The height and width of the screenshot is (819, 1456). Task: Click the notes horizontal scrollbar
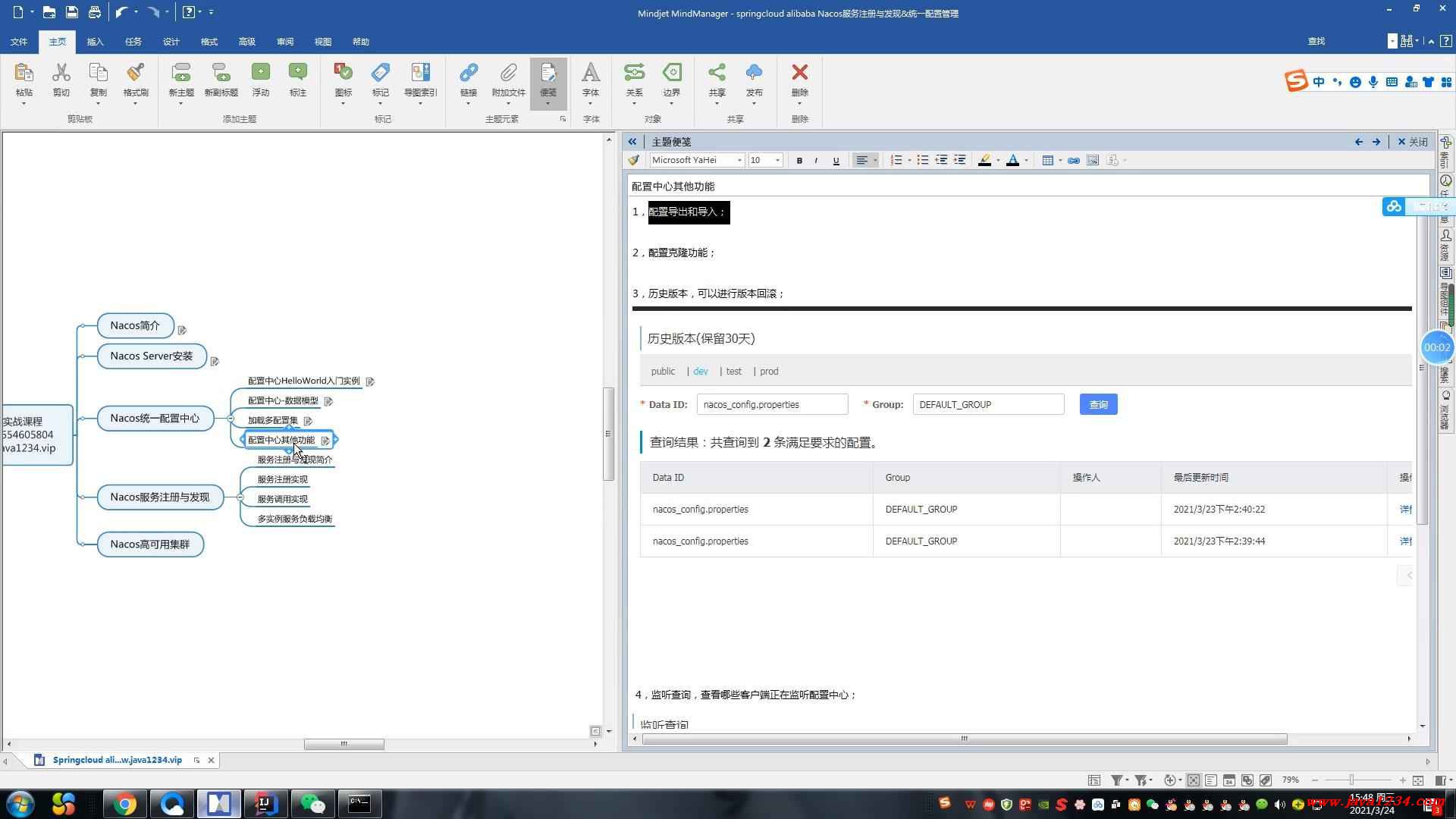tap(964, 739)
